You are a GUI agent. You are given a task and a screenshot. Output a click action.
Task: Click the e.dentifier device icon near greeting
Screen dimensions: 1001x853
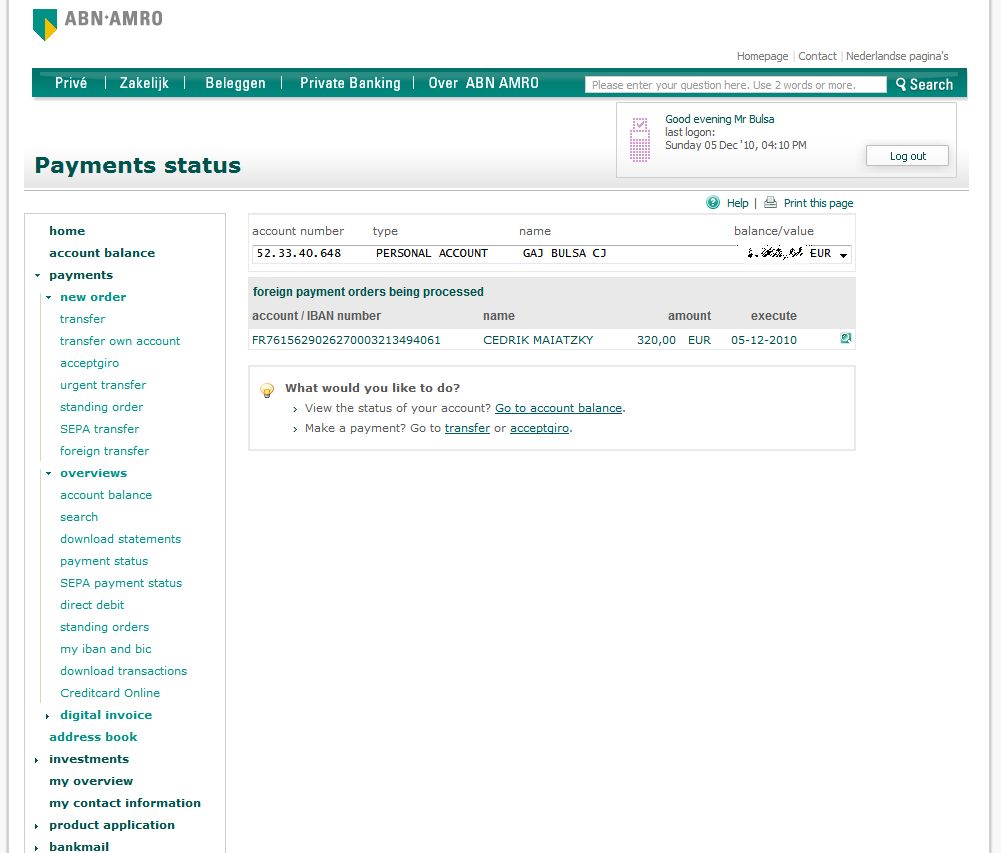click(x=640, y=140)
